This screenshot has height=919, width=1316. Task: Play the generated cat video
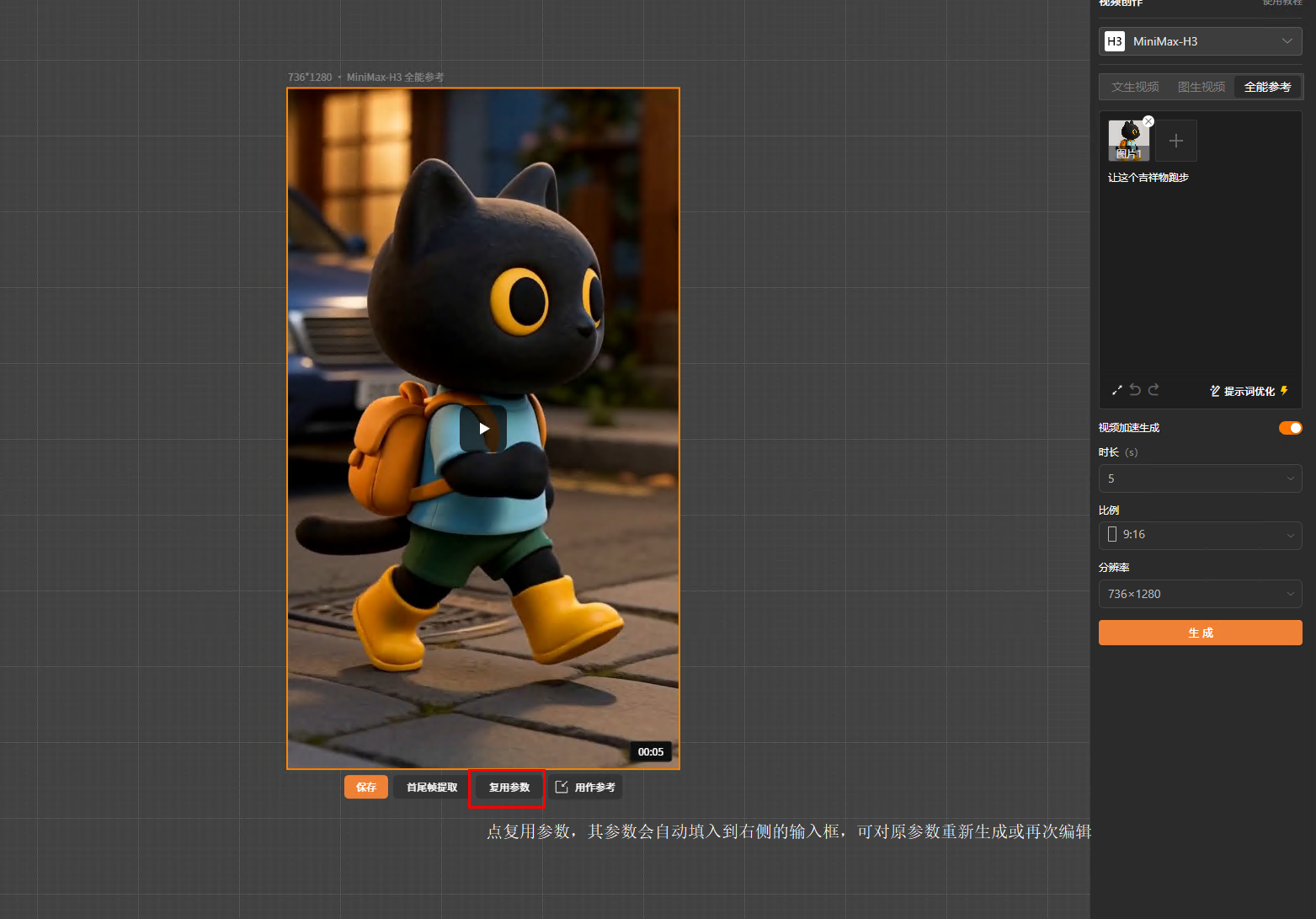(483, 429)
